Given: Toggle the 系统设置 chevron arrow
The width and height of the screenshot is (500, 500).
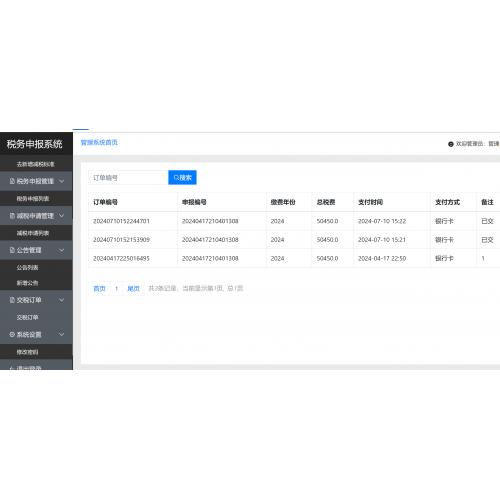Looking at the screenshot, I should tap(62, 334).
